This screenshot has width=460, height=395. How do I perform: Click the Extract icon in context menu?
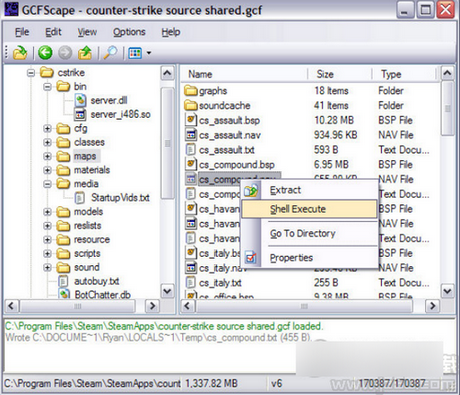tap(251, 190)
